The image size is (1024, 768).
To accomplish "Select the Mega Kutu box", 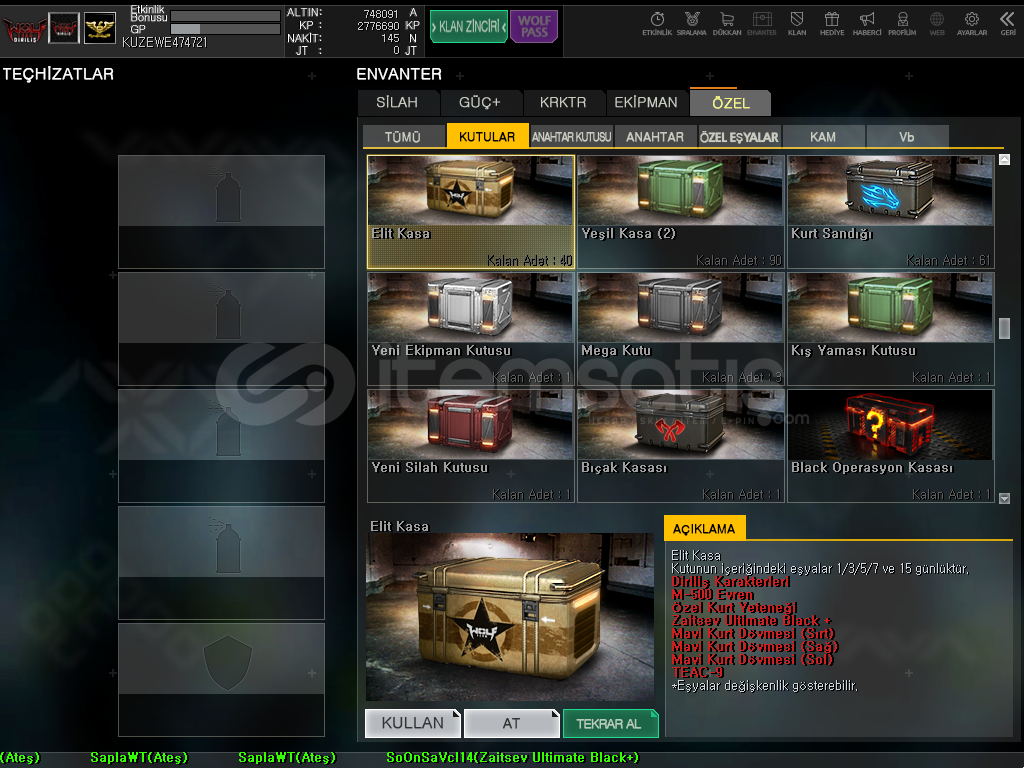I will (680, 329).
